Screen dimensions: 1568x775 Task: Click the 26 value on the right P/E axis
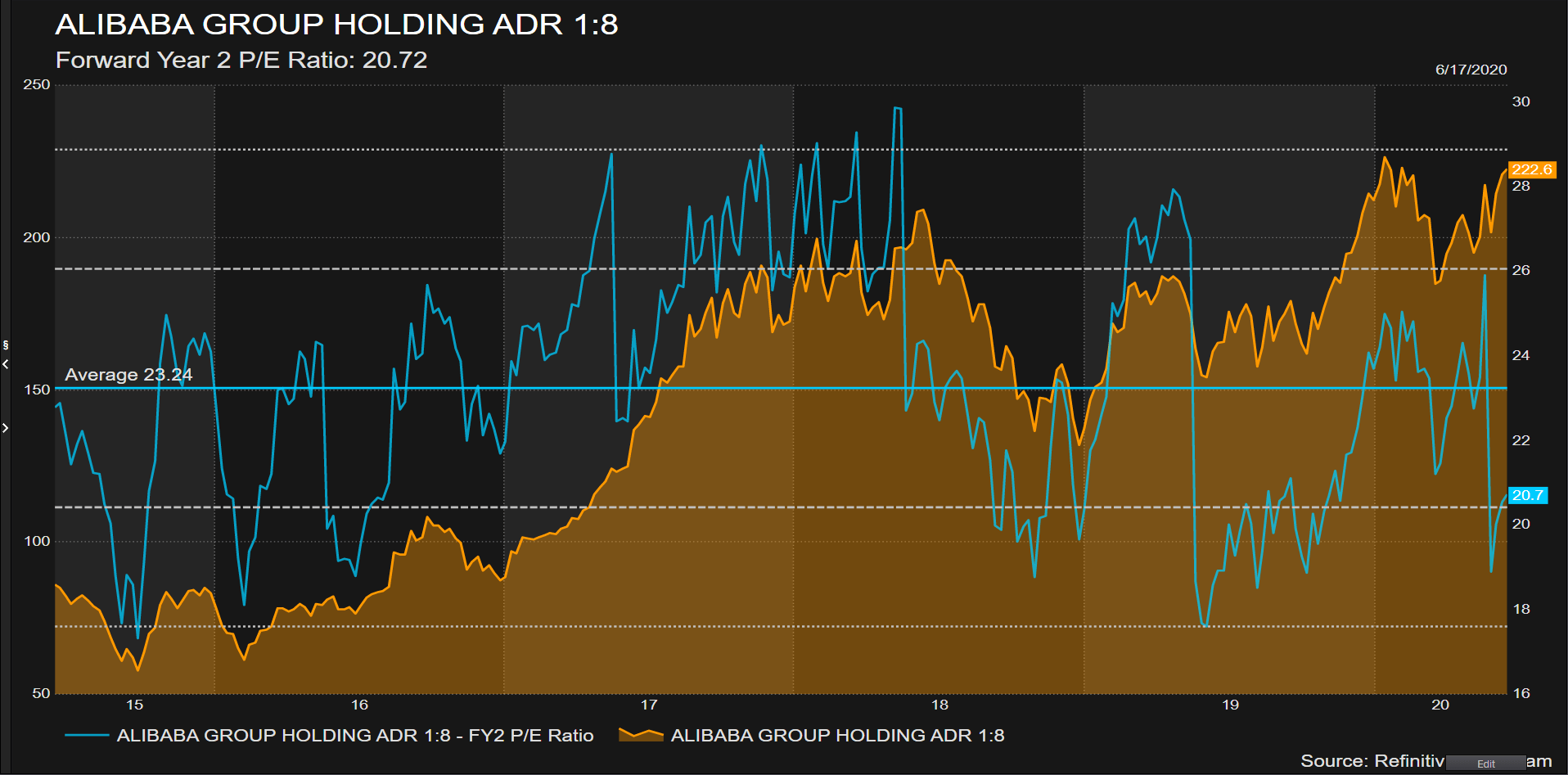tap(1521, 270)
